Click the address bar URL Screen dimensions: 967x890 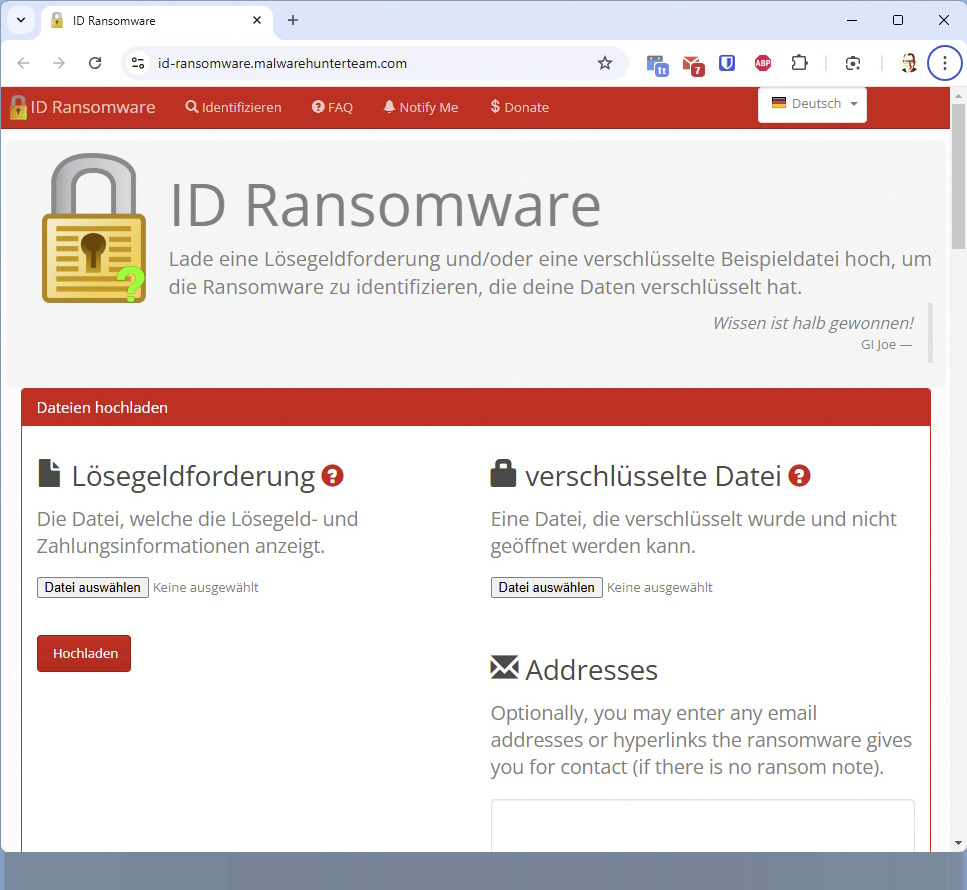(x=282, y=63)
